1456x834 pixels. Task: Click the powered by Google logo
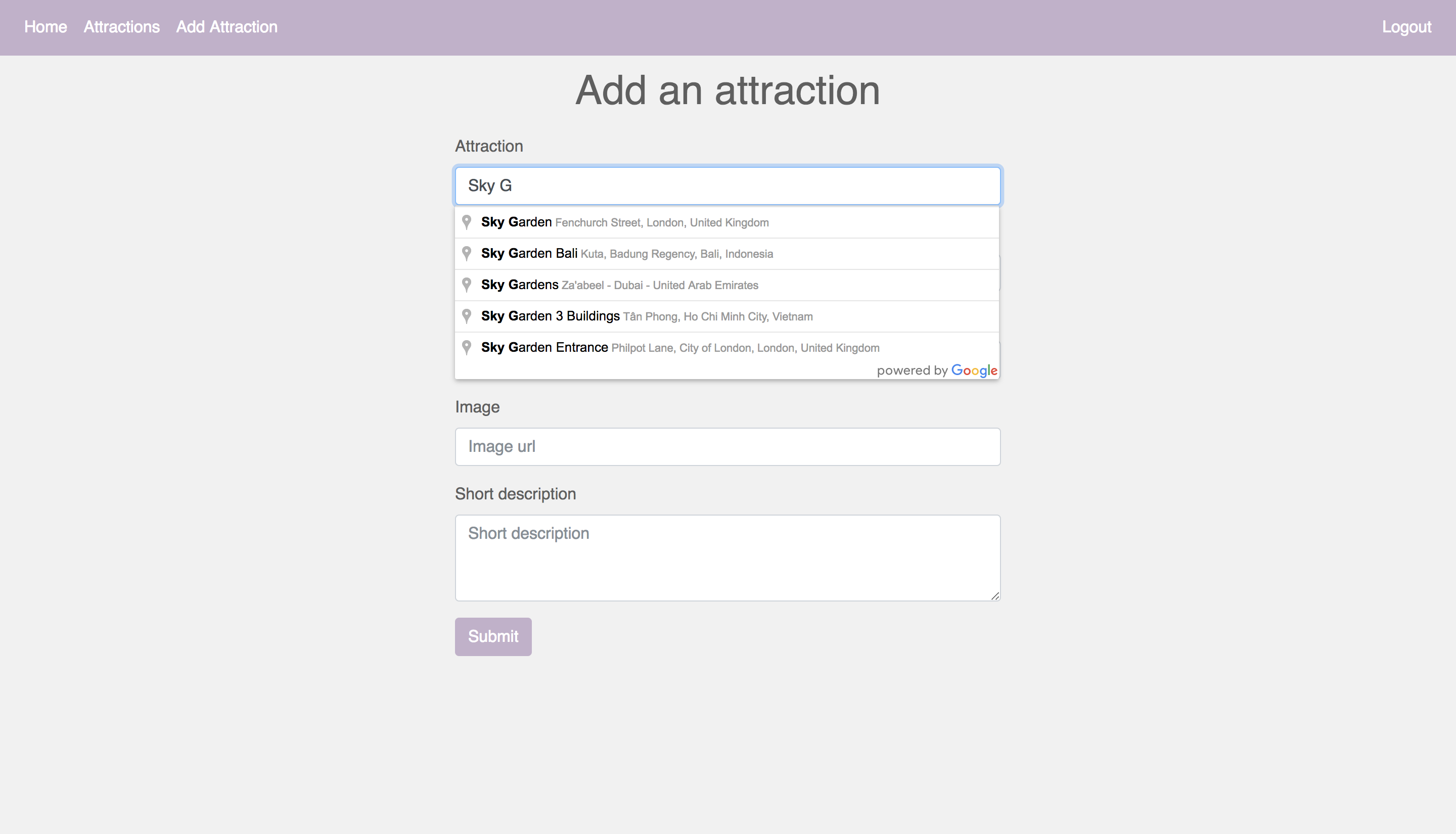(974, 370)
